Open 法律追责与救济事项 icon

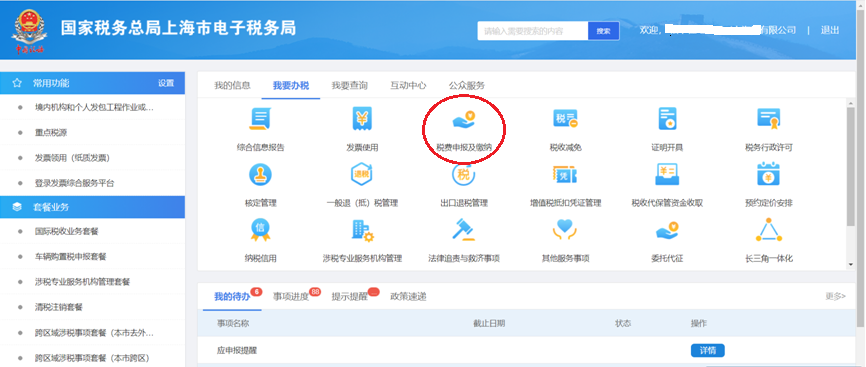[x=464, y=230]
